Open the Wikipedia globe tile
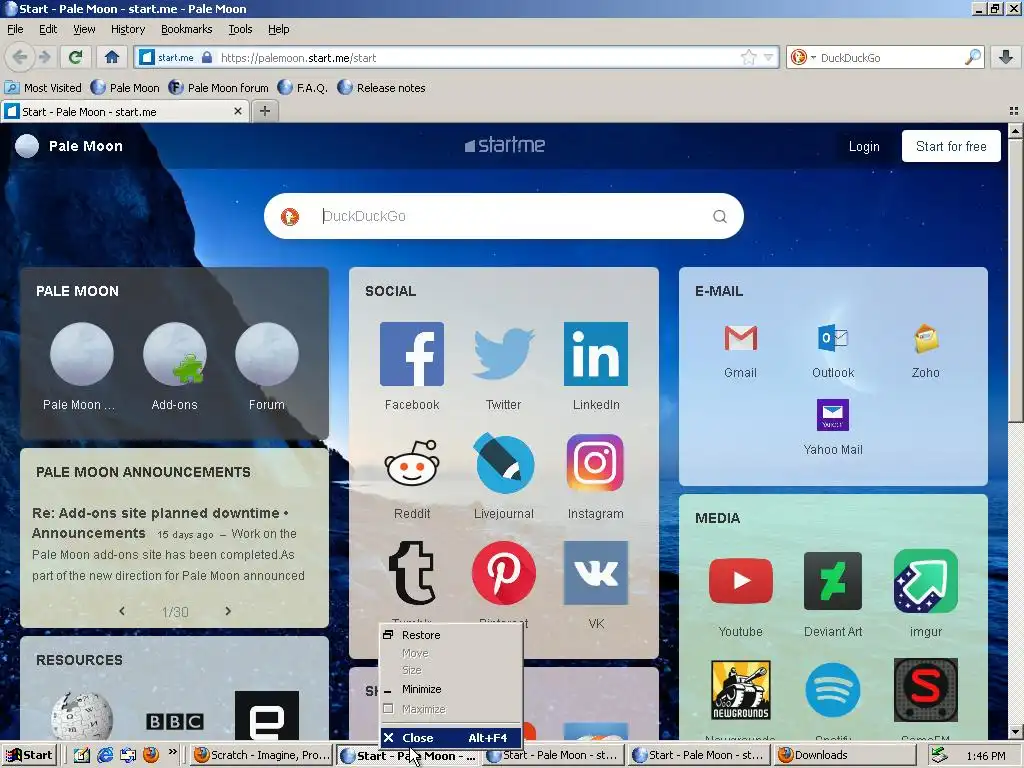This screenshot has height=768, width=1024. coord(82,716)
